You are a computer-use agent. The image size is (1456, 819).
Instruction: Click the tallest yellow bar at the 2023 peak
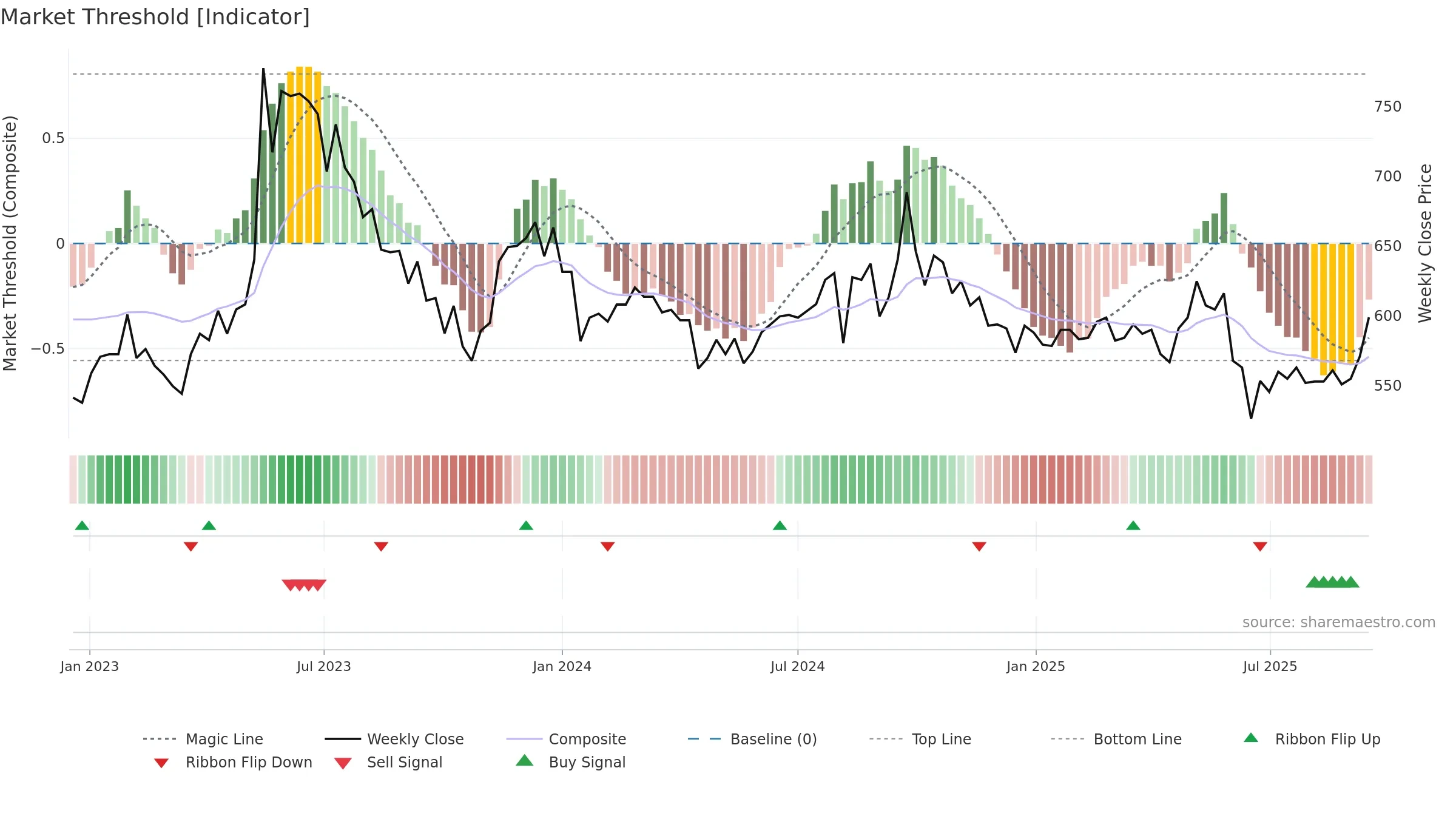300,155
